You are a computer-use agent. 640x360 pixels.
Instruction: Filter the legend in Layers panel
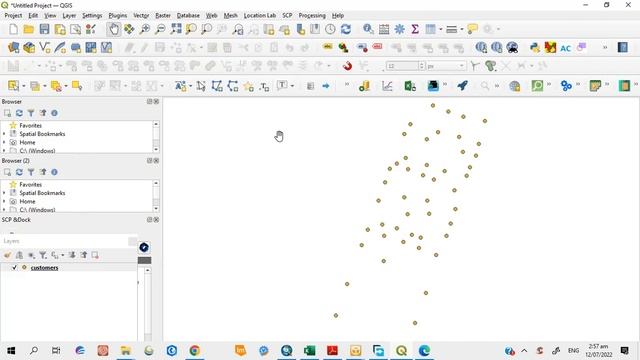click(x=42, y=255)
